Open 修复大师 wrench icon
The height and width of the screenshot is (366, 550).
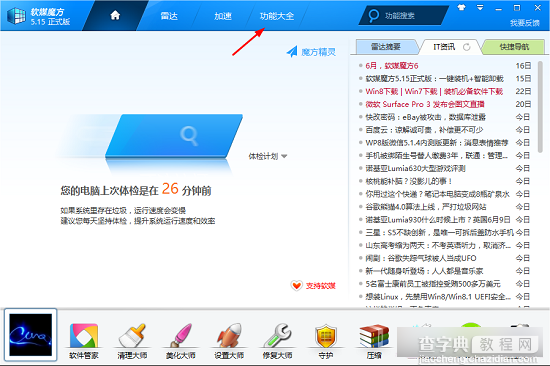[x=277, y=340]
